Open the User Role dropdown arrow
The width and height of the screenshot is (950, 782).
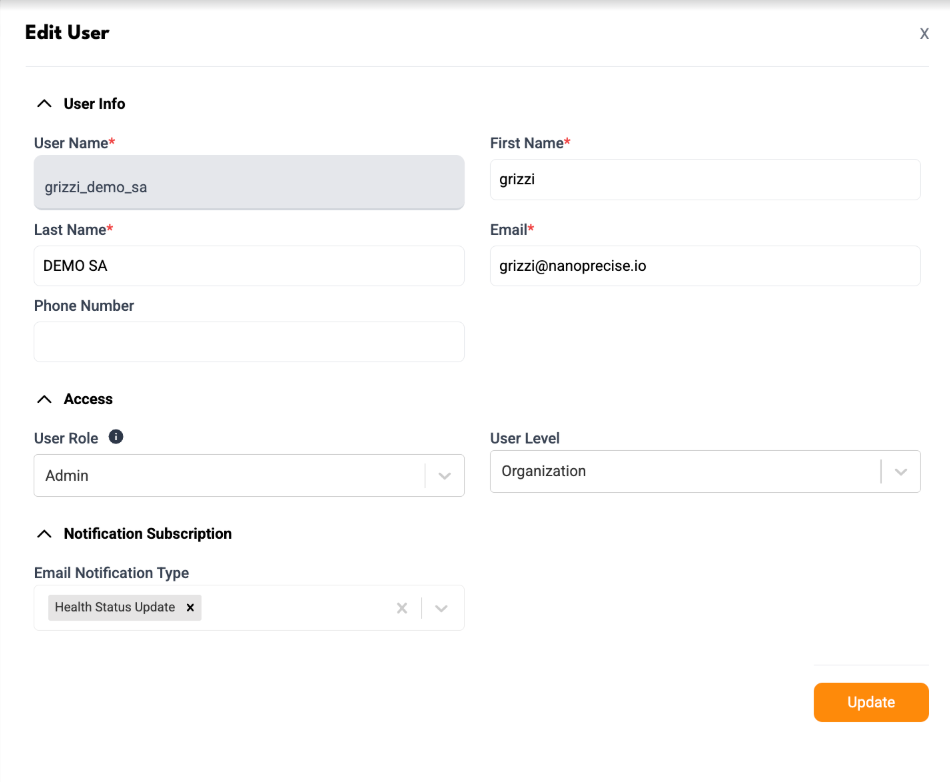tap(445, 476)
